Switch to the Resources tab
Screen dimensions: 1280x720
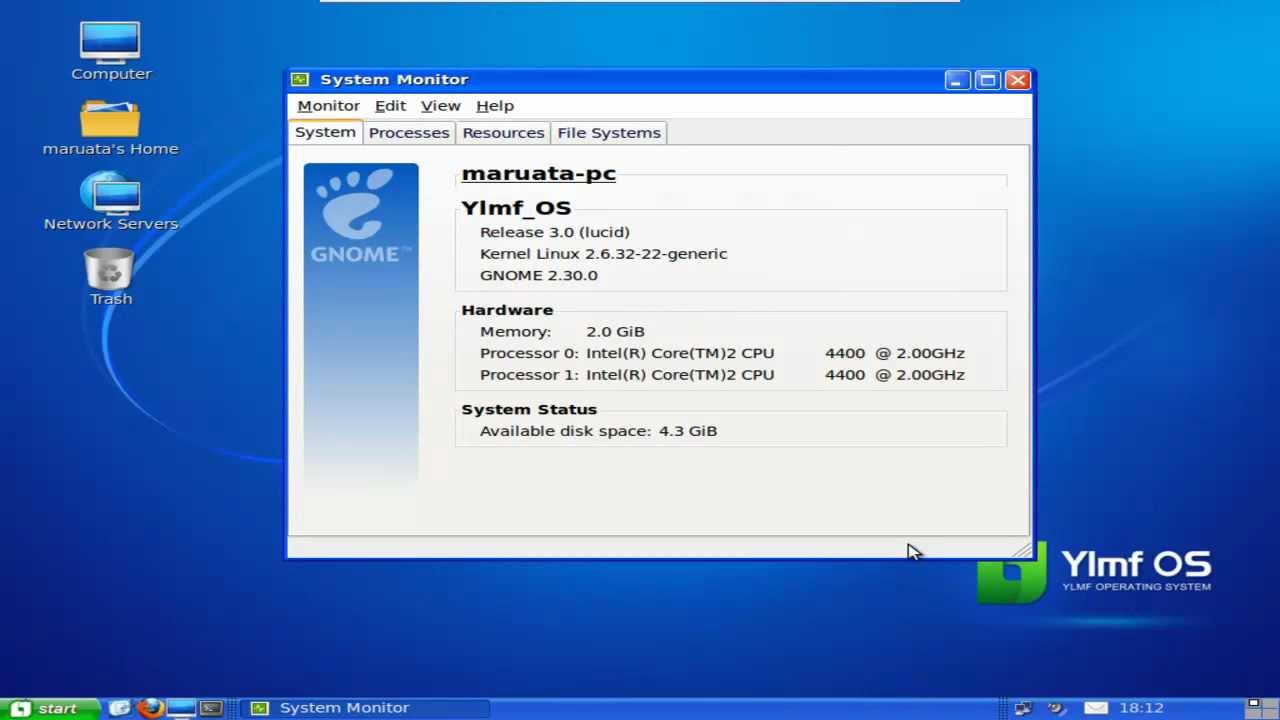point(503,133)
